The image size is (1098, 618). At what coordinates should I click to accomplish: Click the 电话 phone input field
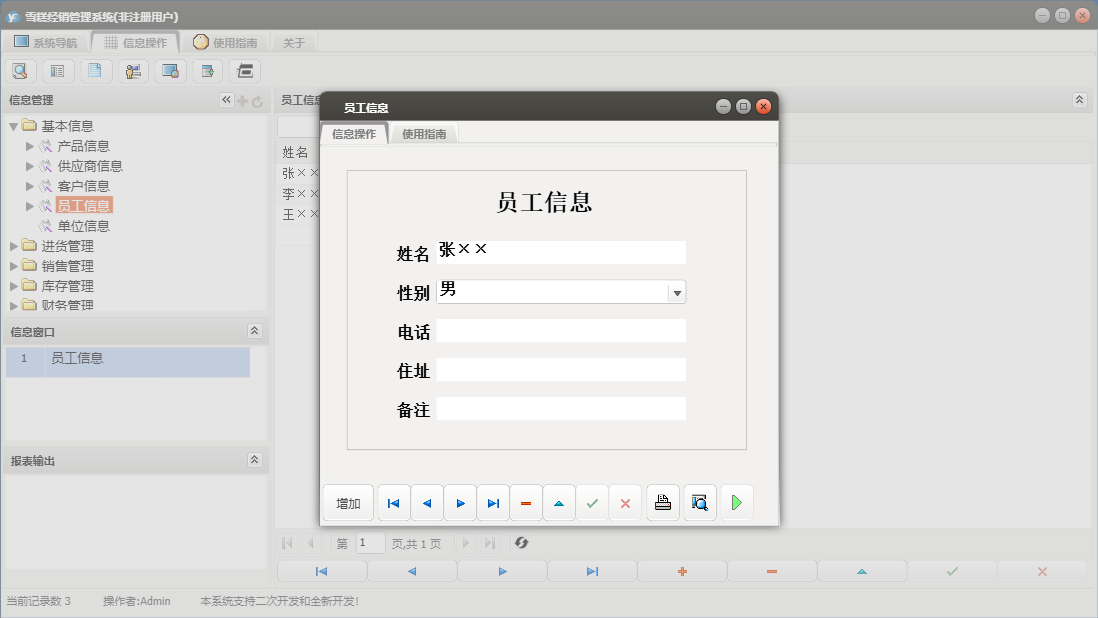pyautogui.click(x=560, y=330)
